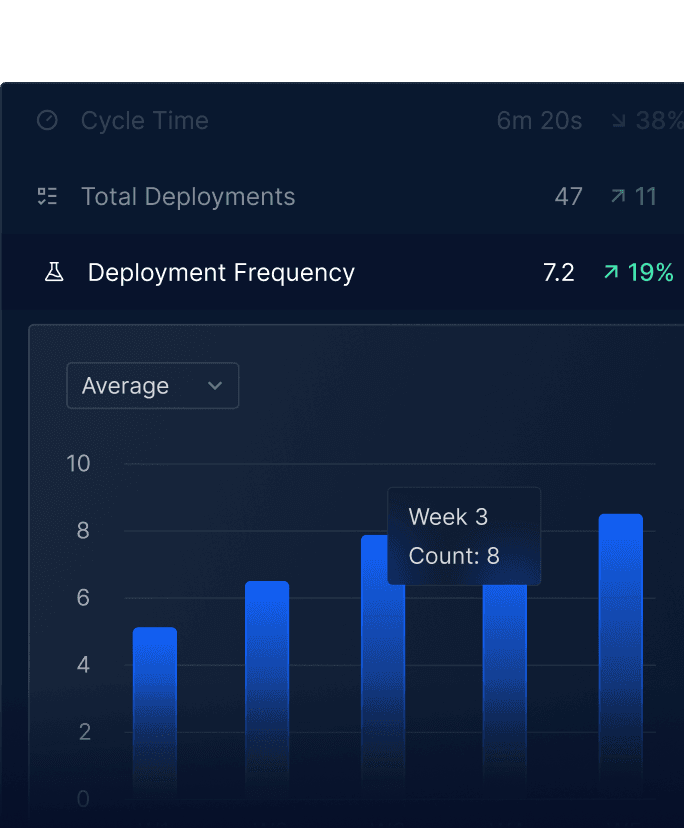Screen dimensions: 684x828
Task: Click the green upward arrow beside 19%
Action: pos(611,272)
